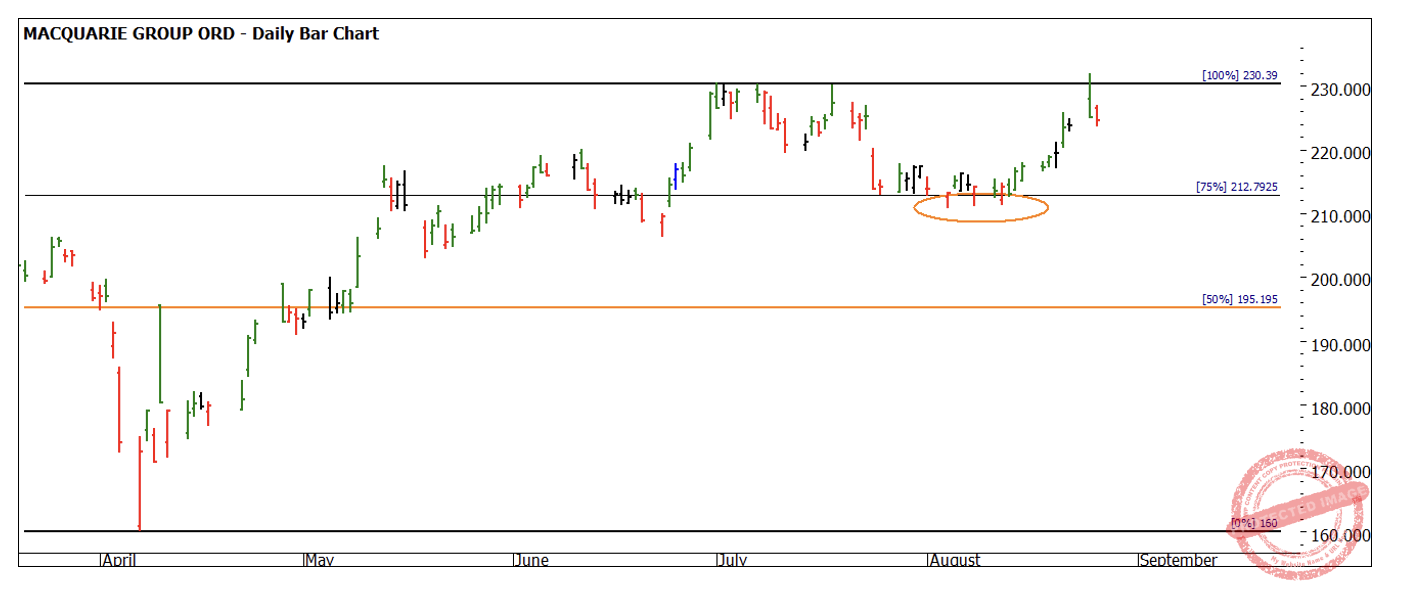Select the blue price bar in late June

click(x=676, y=177)
